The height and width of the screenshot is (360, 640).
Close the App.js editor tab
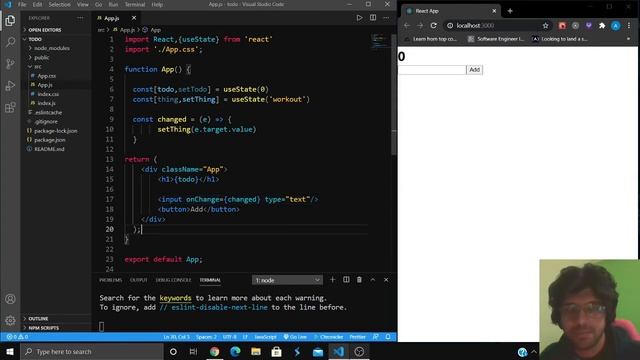tap(134, 18)
